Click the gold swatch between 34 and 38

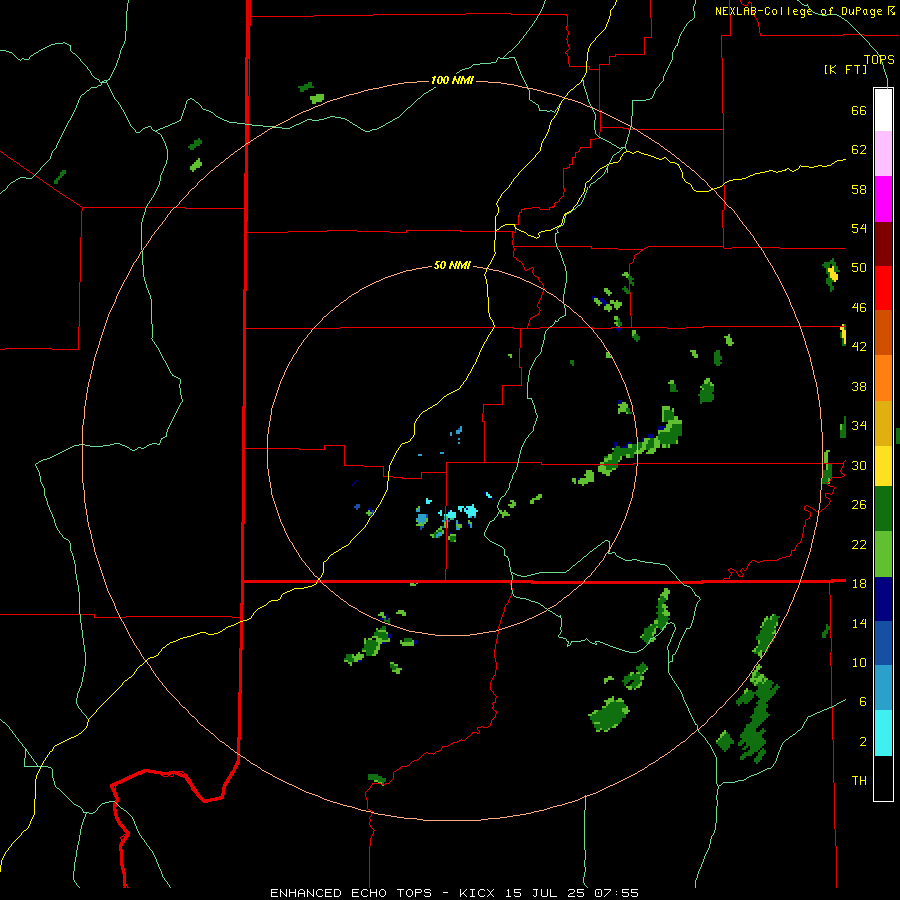(883, 423)
